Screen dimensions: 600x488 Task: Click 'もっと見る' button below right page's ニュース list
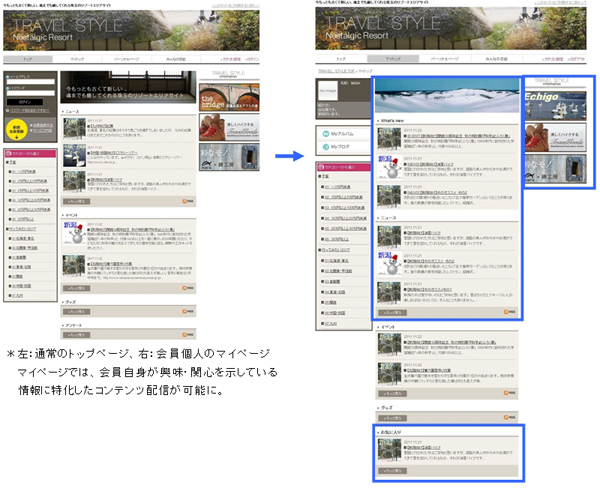click(x=393, y=312)
